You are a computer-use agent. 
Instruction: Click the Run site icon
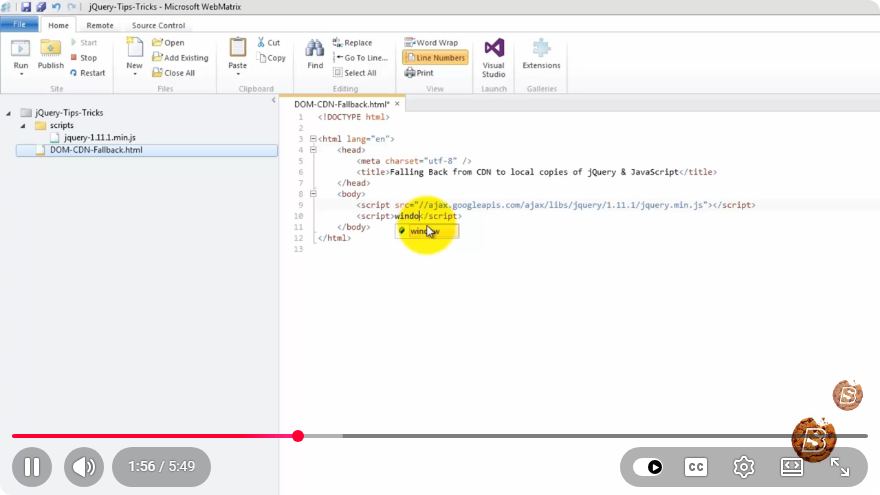point(21,49)
